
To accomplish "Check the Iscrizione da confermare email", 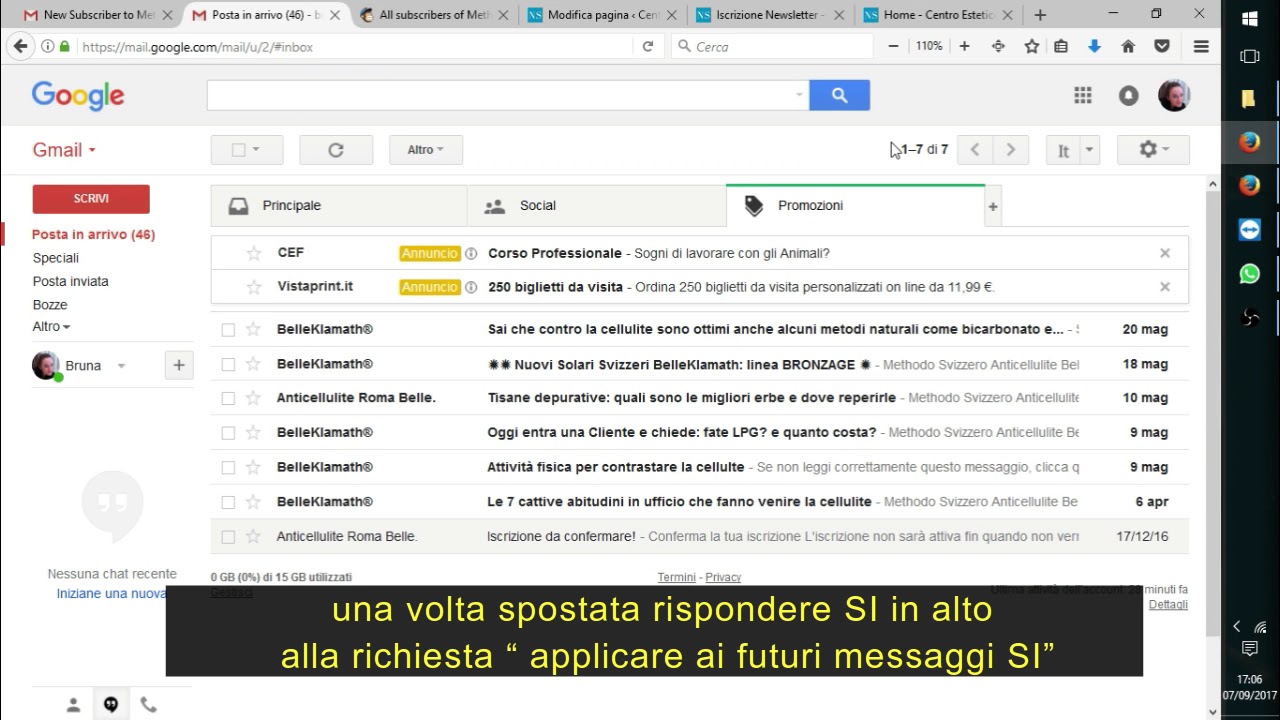I will click(x=228, y=537).
